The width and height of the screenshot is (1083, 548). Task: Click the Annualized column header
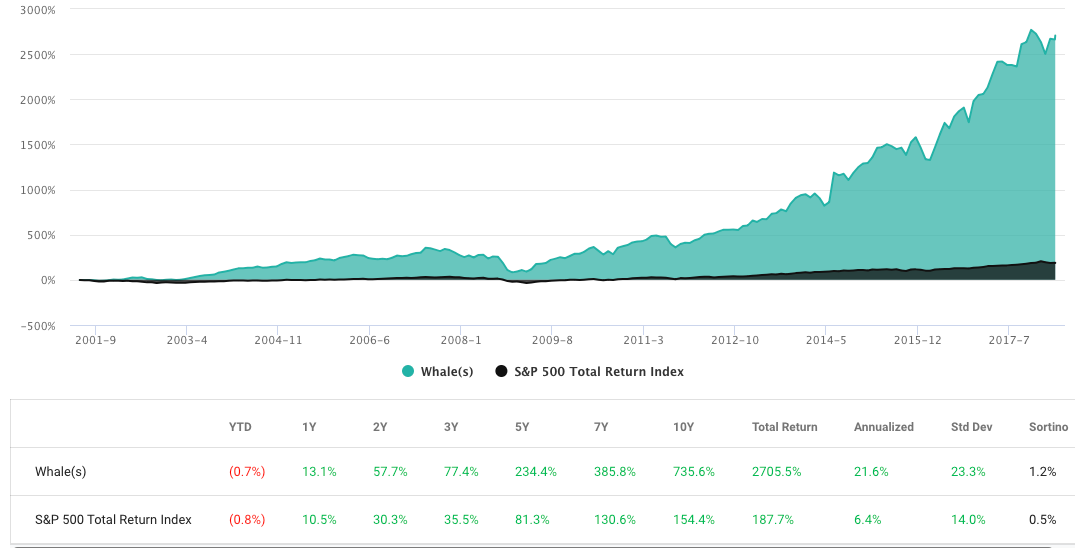[883, 427]
